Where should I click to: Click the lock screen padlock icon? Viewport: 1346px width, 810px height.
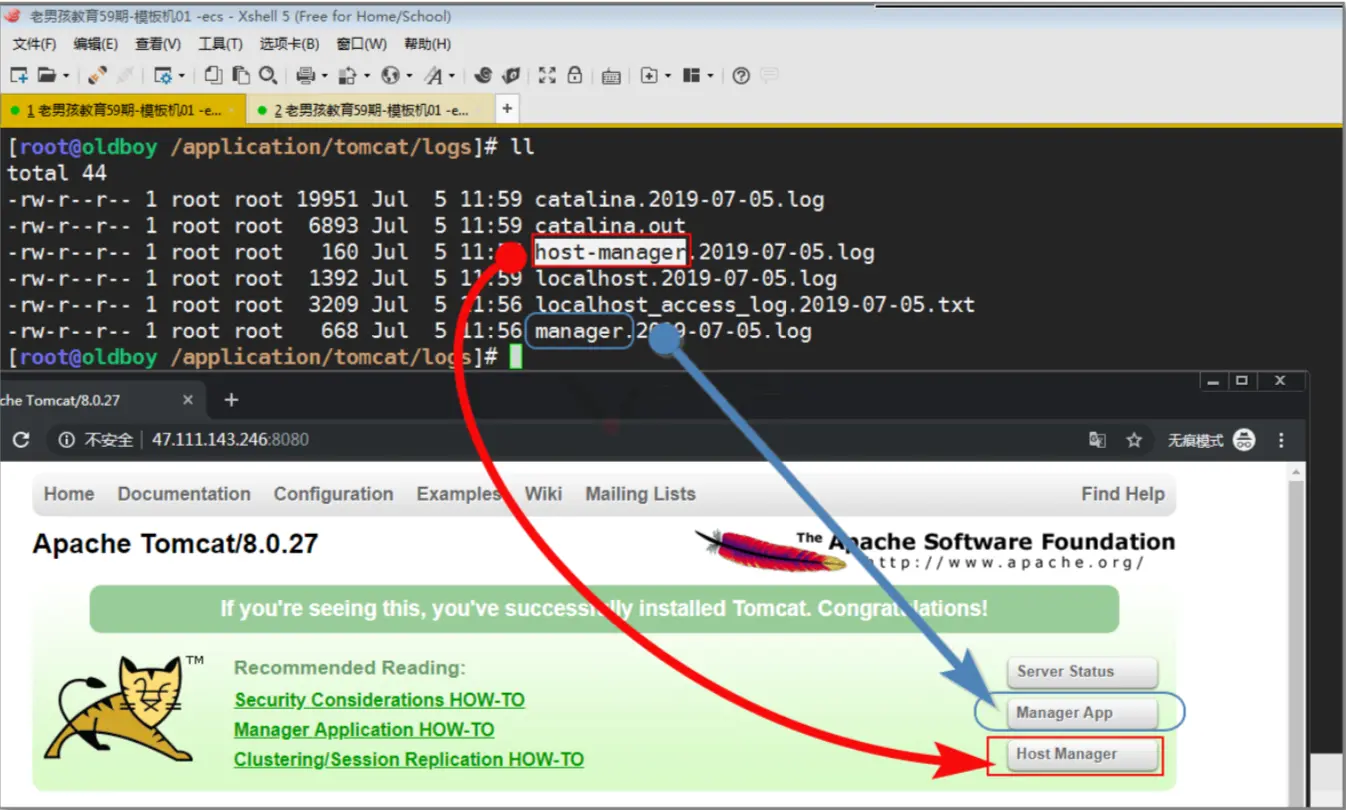click(575, 75)
